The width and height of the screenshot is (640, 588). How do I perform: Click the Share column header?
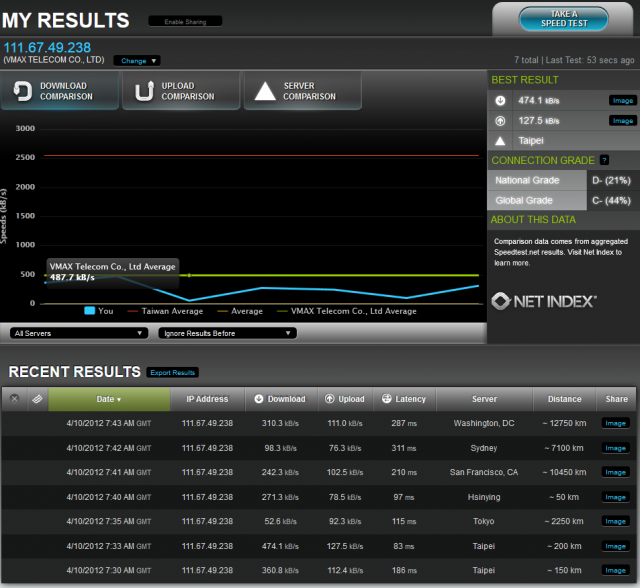[616, 399]
